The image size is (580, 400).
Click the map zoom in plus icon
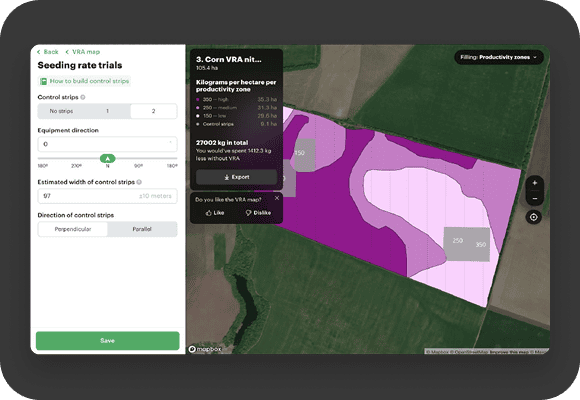click(535, 183)
